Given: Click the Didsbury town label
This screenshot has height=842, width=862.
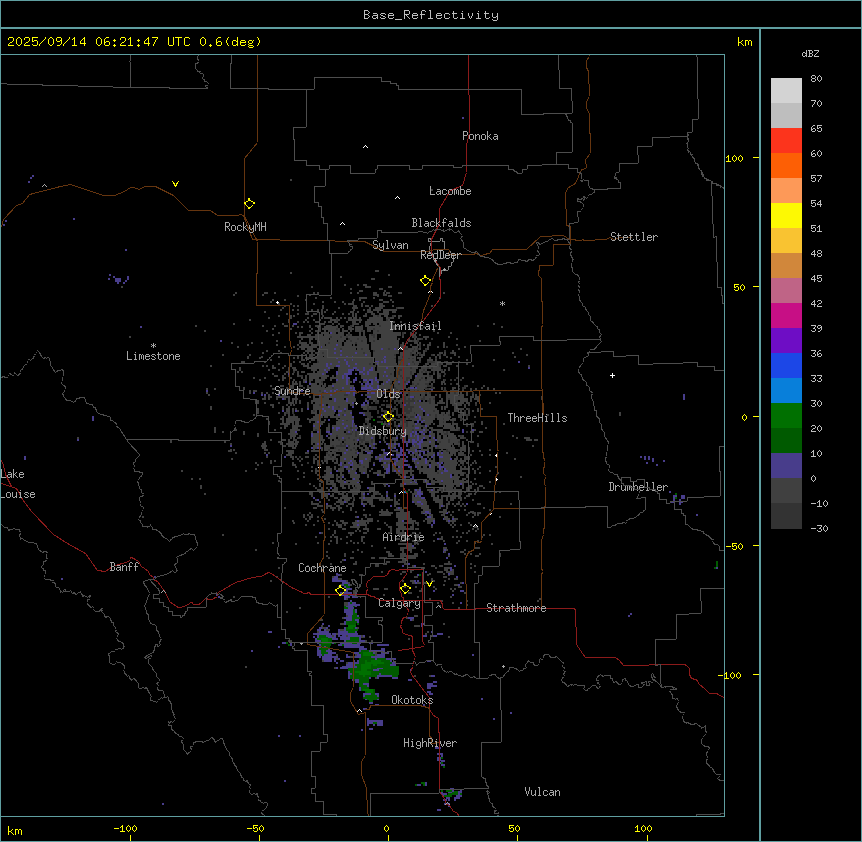Looking at the screenshot, I should point(383,431).
